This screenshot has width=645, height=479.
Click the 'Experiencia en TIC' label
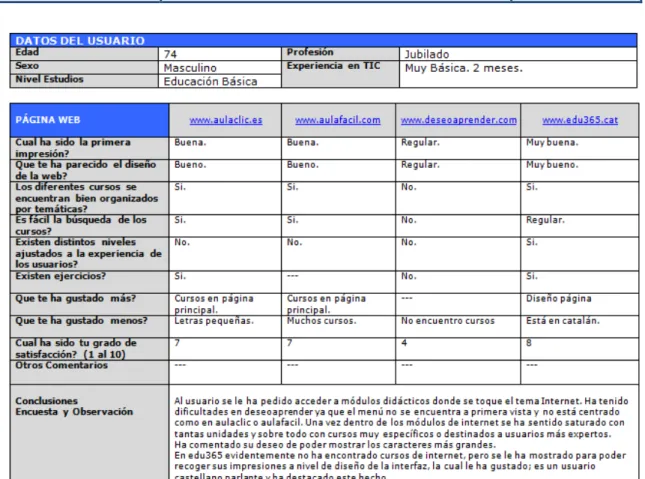(333, 66)
